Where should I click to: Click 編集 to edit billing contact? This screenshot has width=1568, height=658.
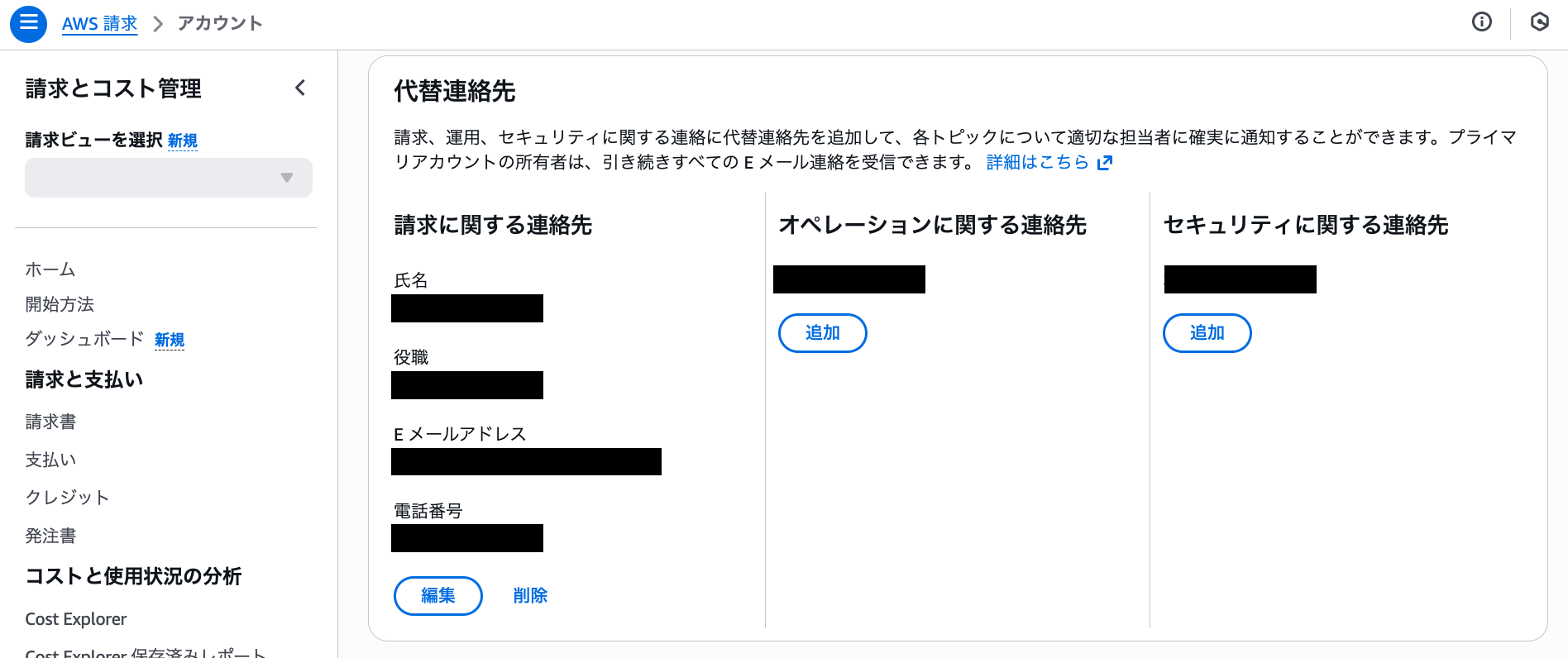point(437,595)
